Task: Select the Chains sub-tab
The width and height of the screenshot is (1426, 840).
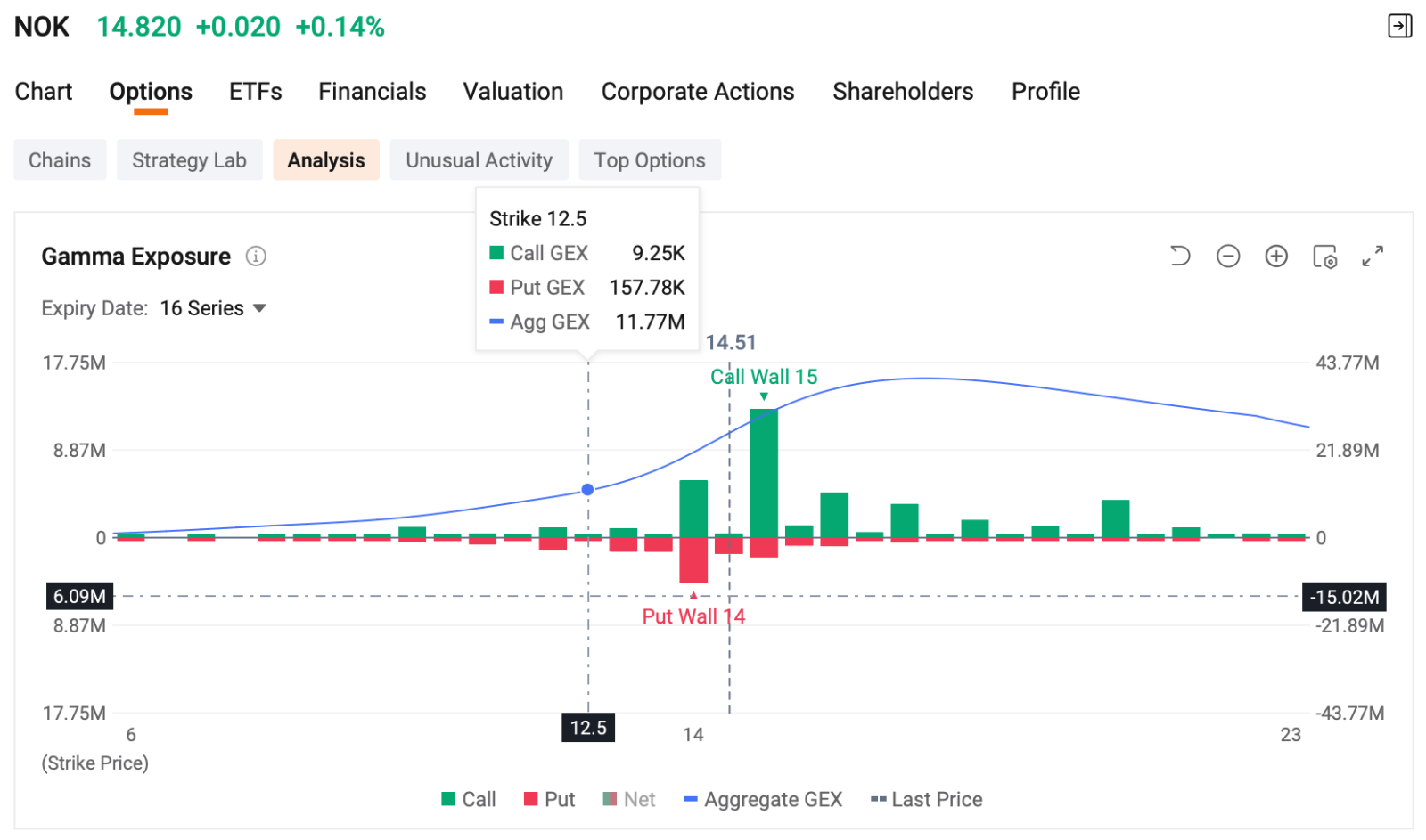Action: [60, 160]
